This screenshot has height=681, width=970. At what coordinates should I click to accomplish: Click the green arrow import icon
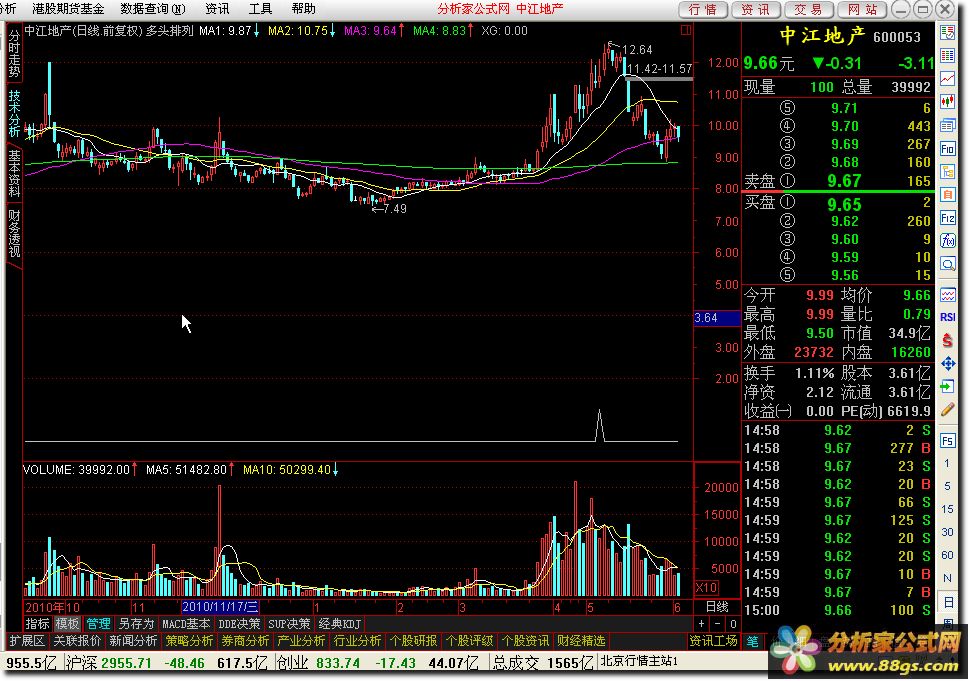pos(947,387)
